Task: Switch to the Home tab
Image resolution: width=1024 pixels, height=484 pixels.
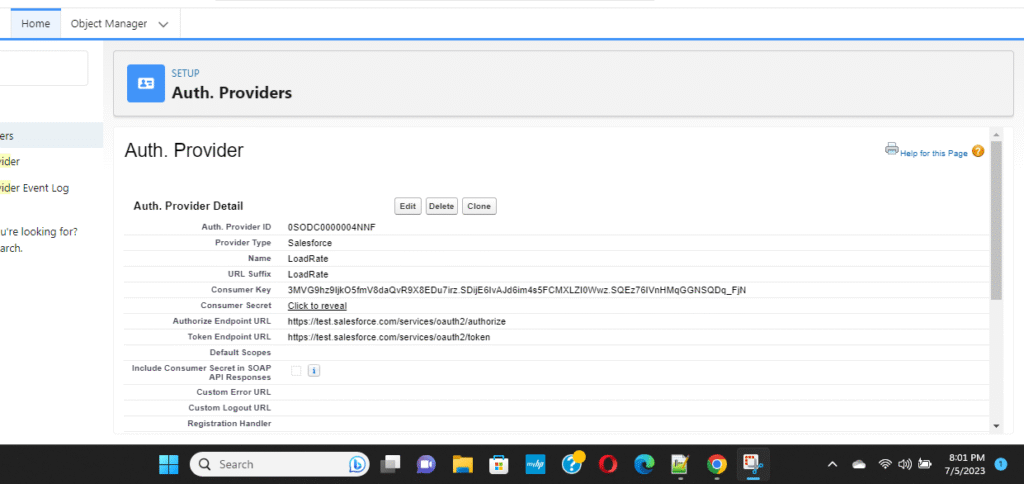Action: coord(35,23)
